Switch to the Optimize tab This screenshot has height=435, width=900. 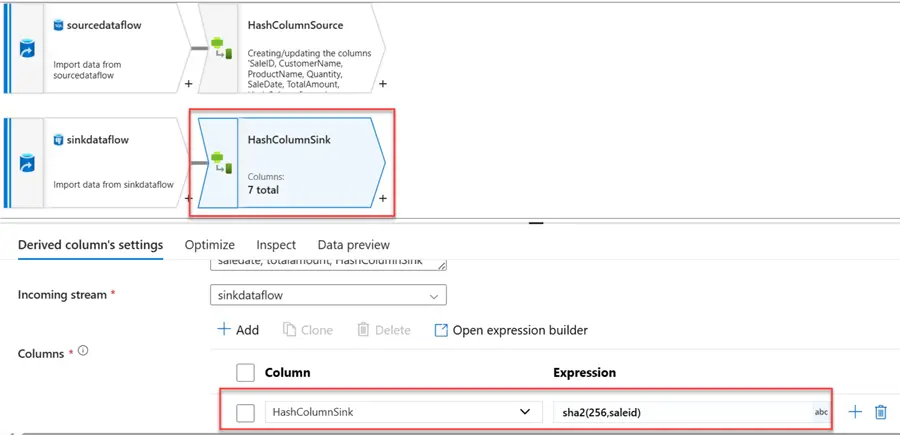point(210,245)
